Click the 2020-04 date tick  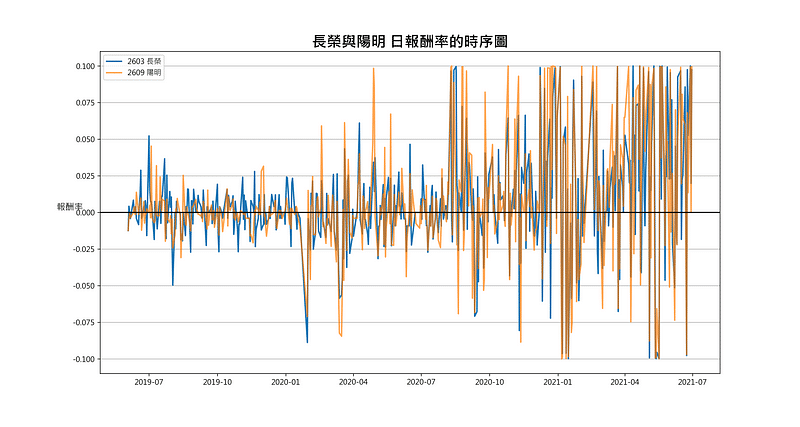pyautogui.click(x=353, y=382)
